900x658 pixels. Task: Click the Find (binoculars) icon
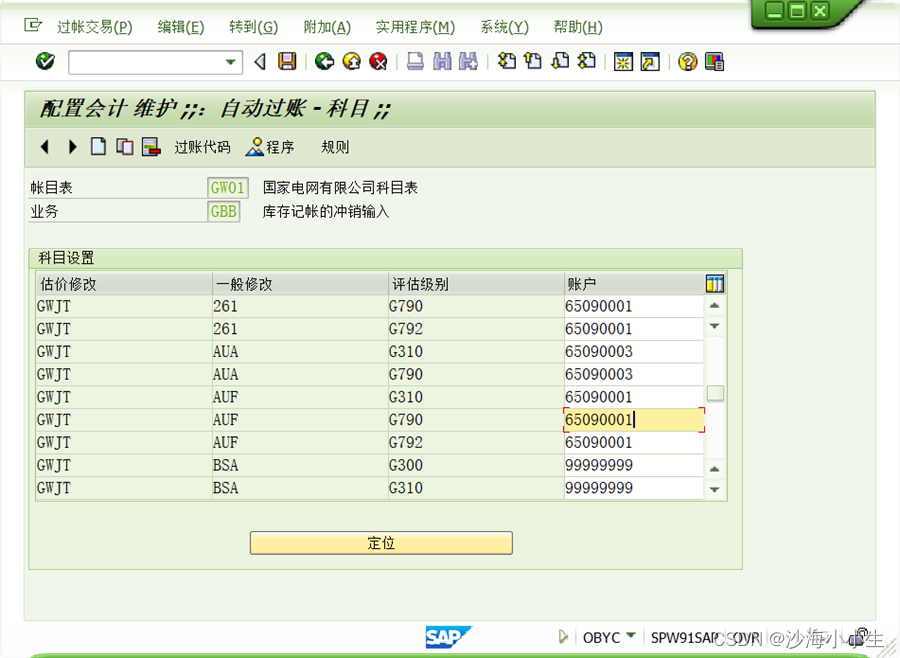(x=440, y=61)
